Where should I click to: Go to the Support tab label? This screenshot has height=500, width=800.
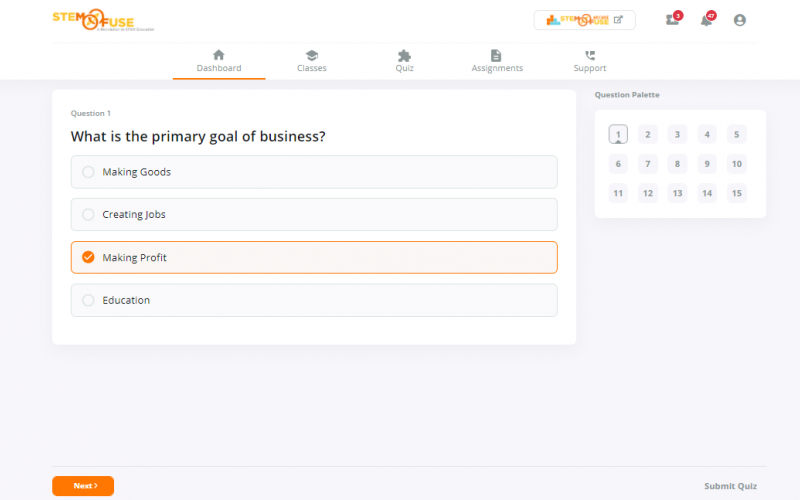point(589,69)
